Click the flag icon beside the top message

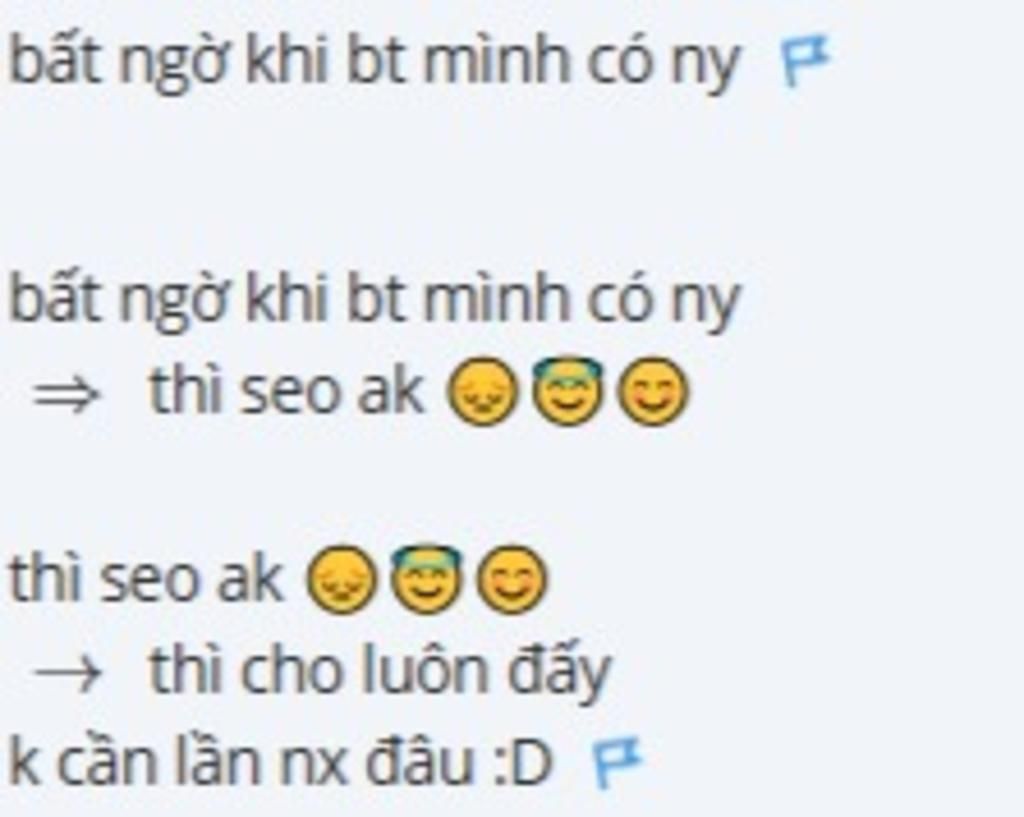click(x=806, y=61)
